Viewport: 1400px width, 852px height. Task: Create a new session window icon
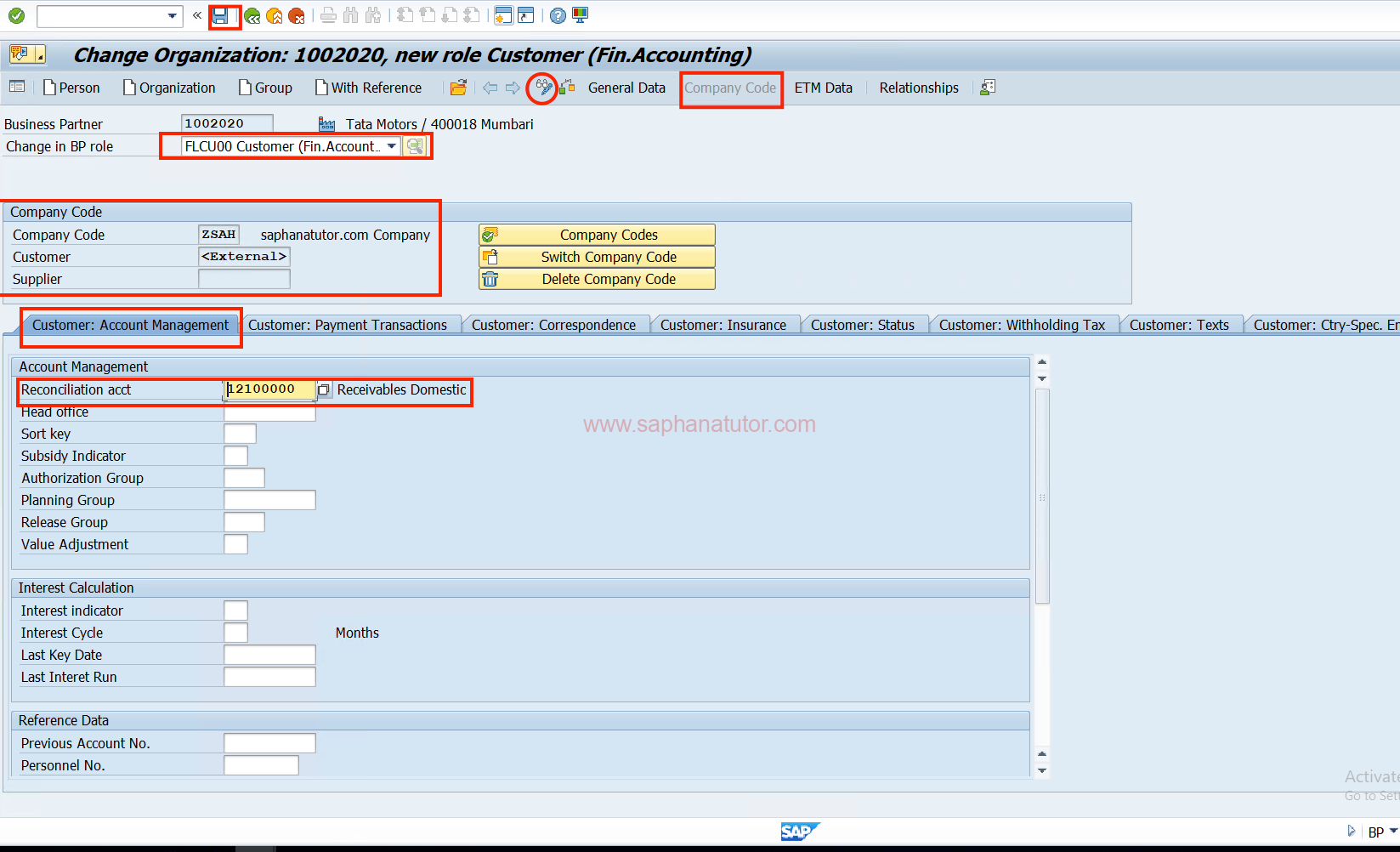(503, 15)
